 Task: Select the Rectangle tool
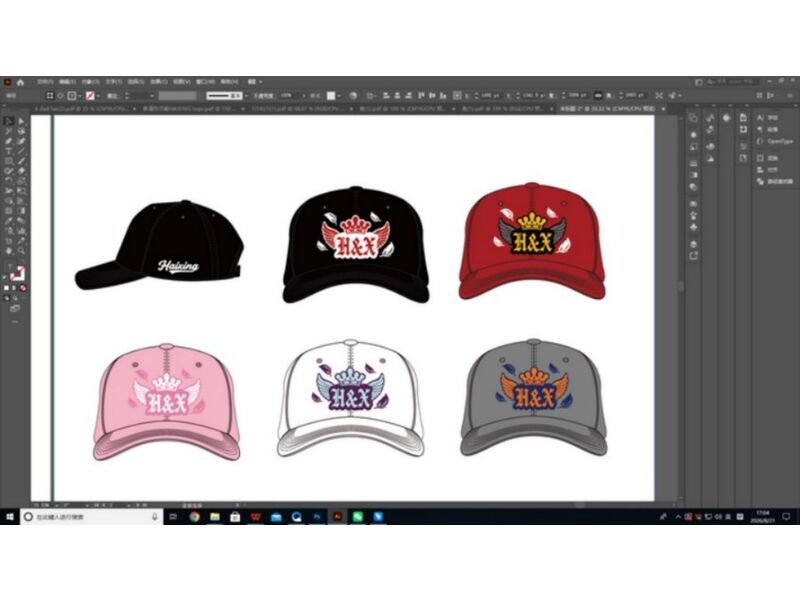tap(9, 161)
